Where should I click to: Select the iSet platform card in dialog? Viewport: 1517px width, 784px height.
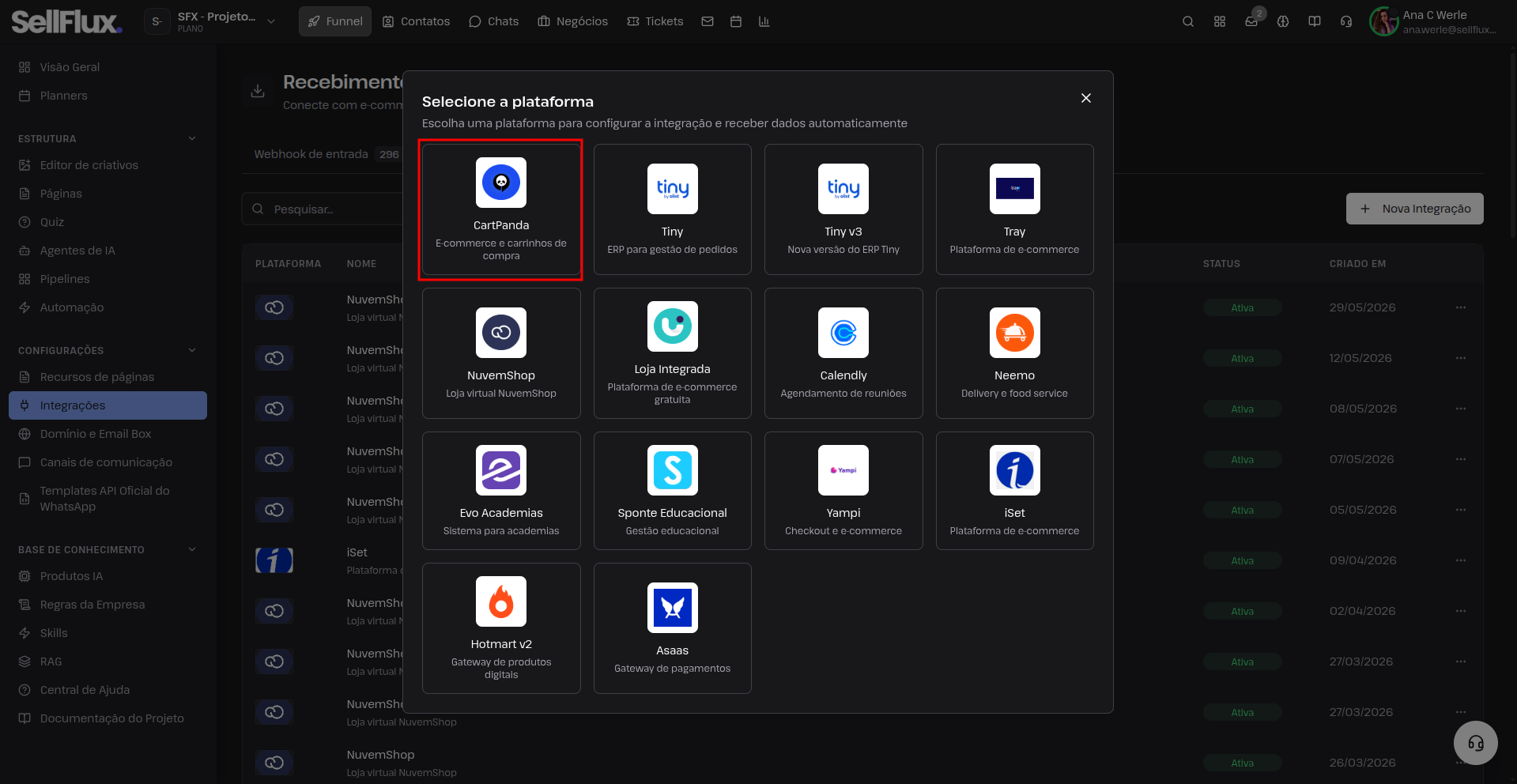1014,491
